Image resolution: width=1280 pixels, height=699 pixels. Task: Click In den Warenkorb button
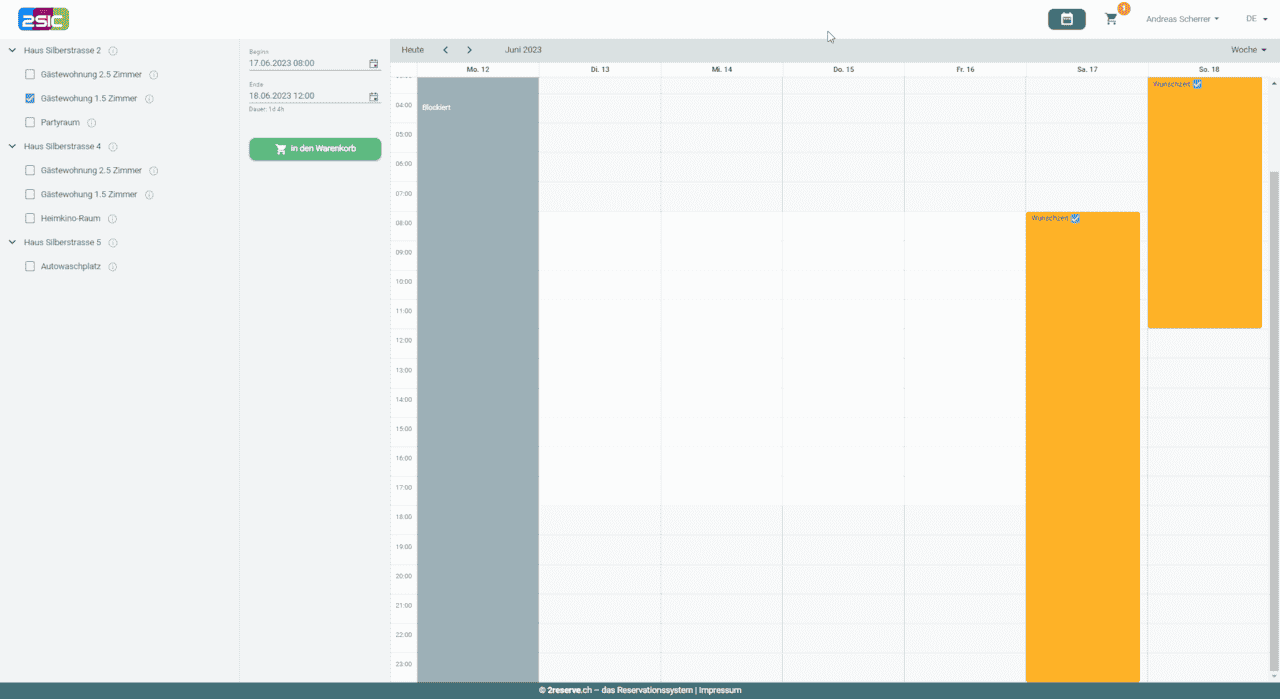(x=315, y=149)
